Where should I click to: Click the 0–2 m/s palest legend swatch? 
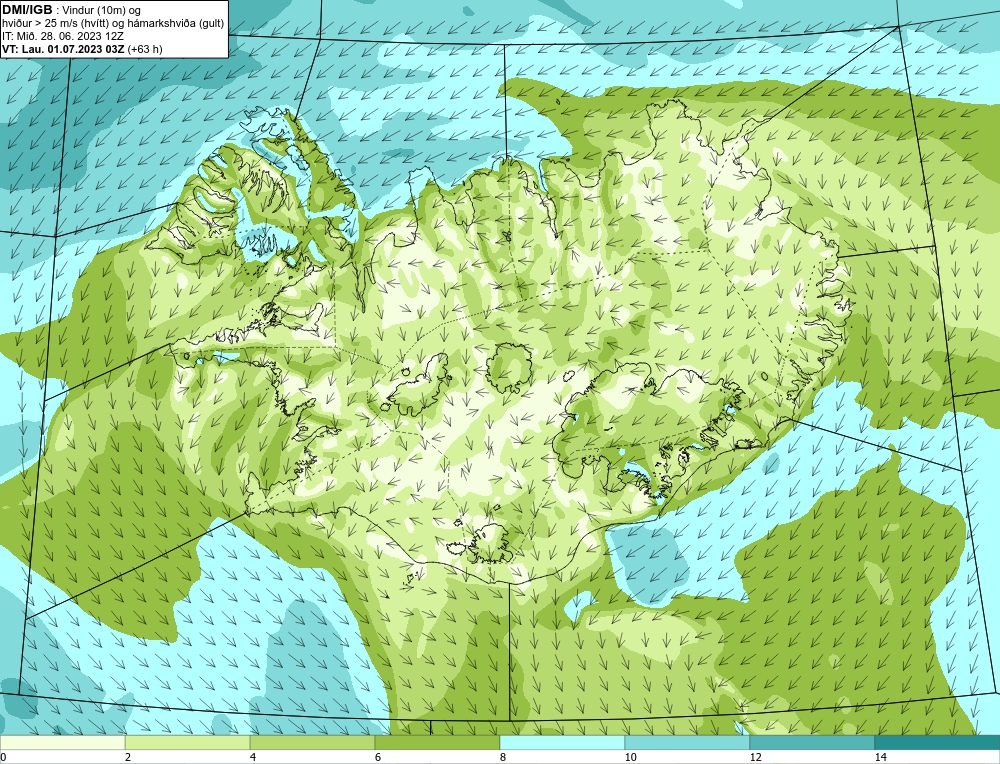tap(62, 742)
